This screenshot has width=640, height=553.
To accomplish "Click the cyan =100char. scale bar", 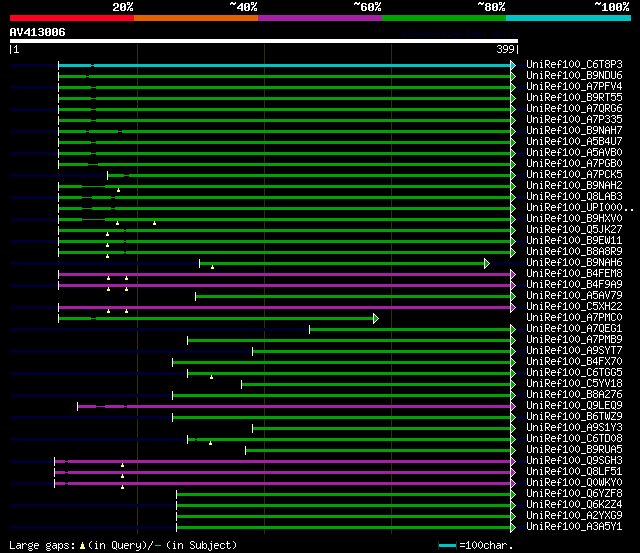I will pos(447,545).
